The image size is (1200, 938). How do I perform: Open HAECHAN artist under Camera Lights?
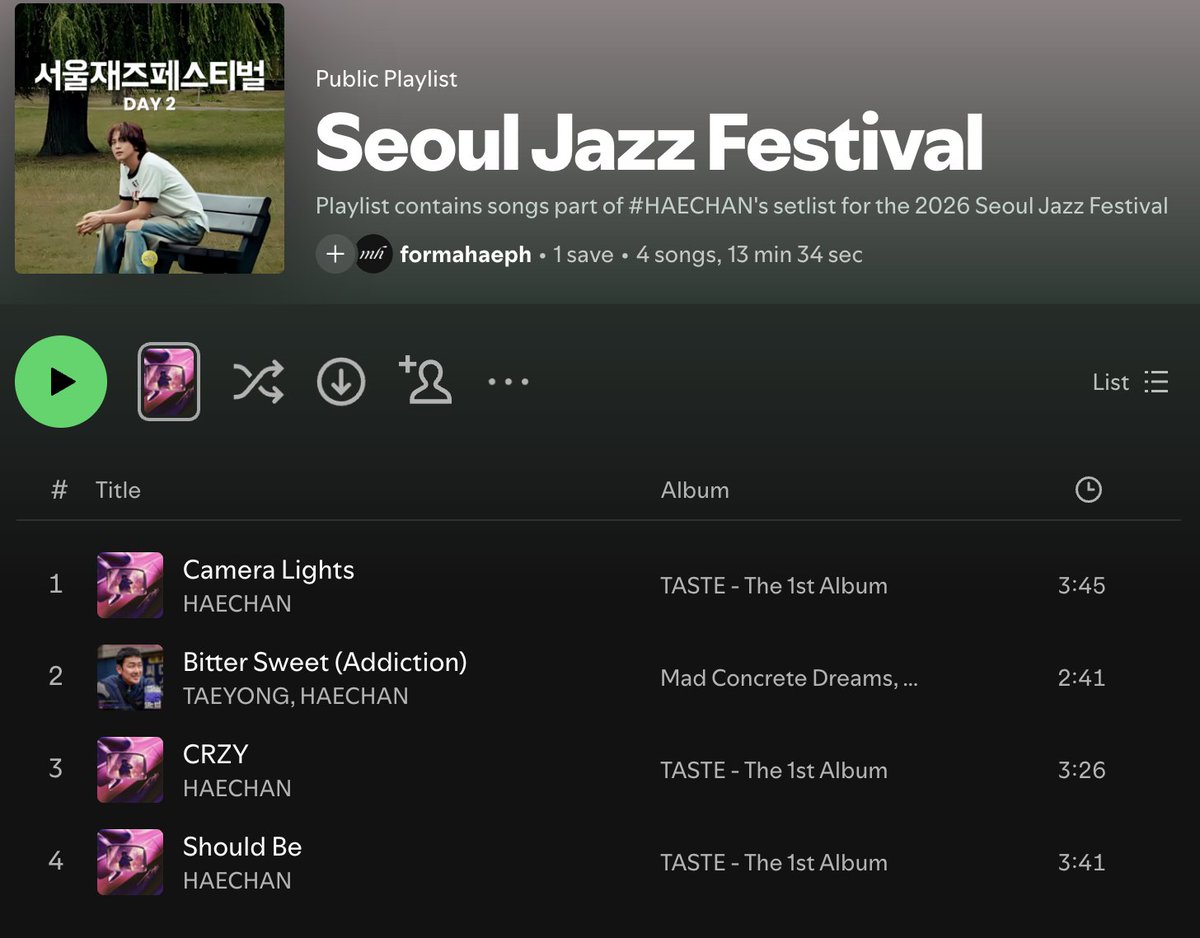pos(237,604)
